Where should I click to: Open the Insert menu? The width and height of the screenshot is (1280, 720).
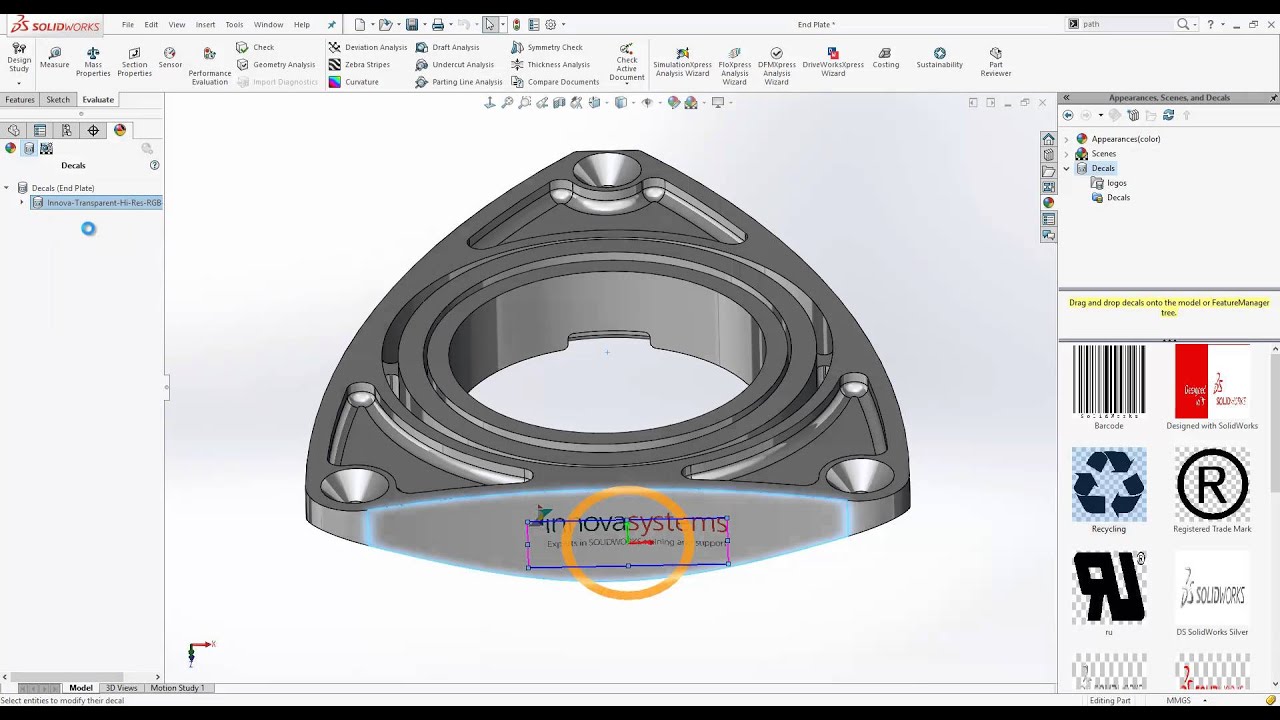tap(205, 24)
